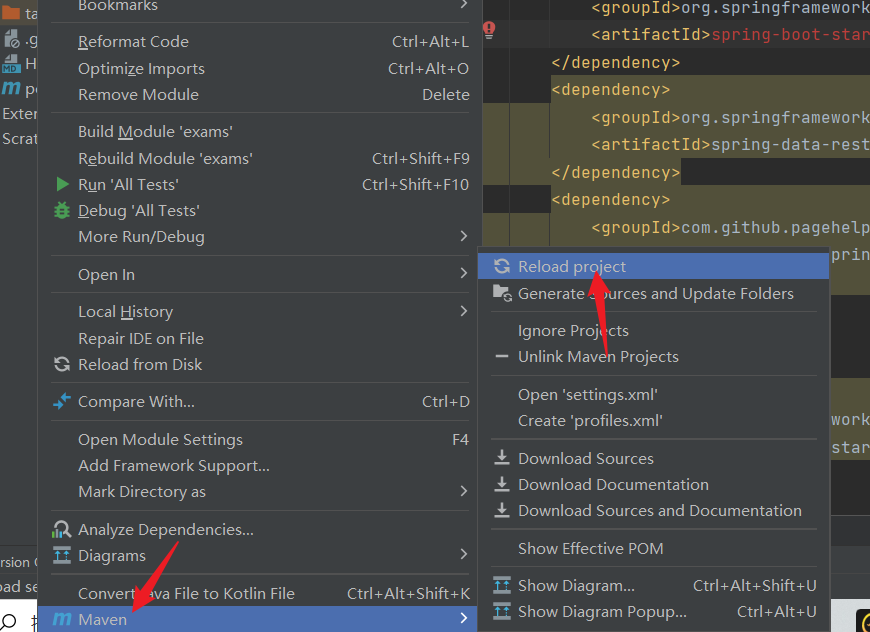Click the Diagrams entry icon

[62, 555]
